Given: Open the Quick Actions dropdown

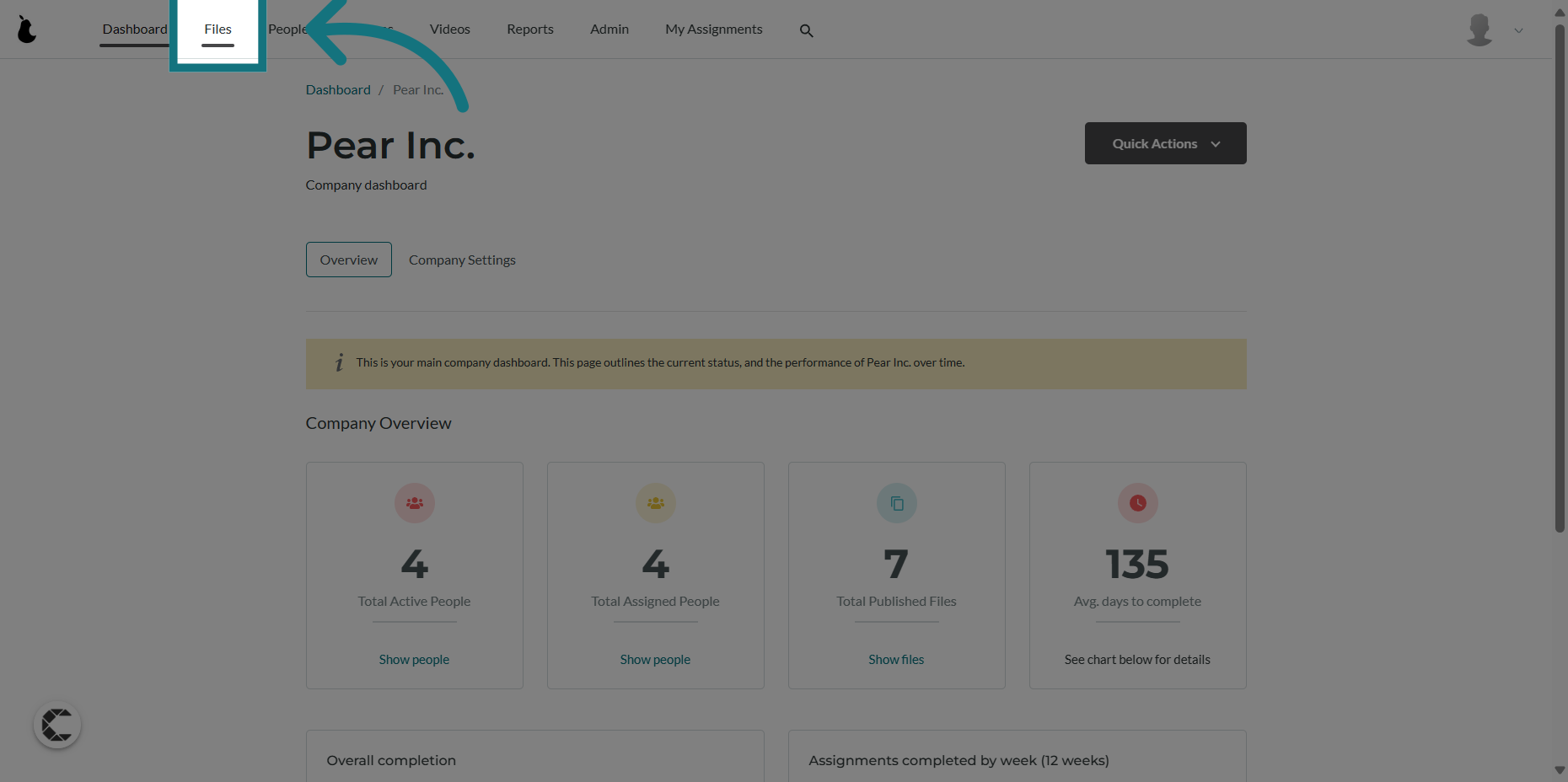Looking at the screenshot, I should point(1165,143).
